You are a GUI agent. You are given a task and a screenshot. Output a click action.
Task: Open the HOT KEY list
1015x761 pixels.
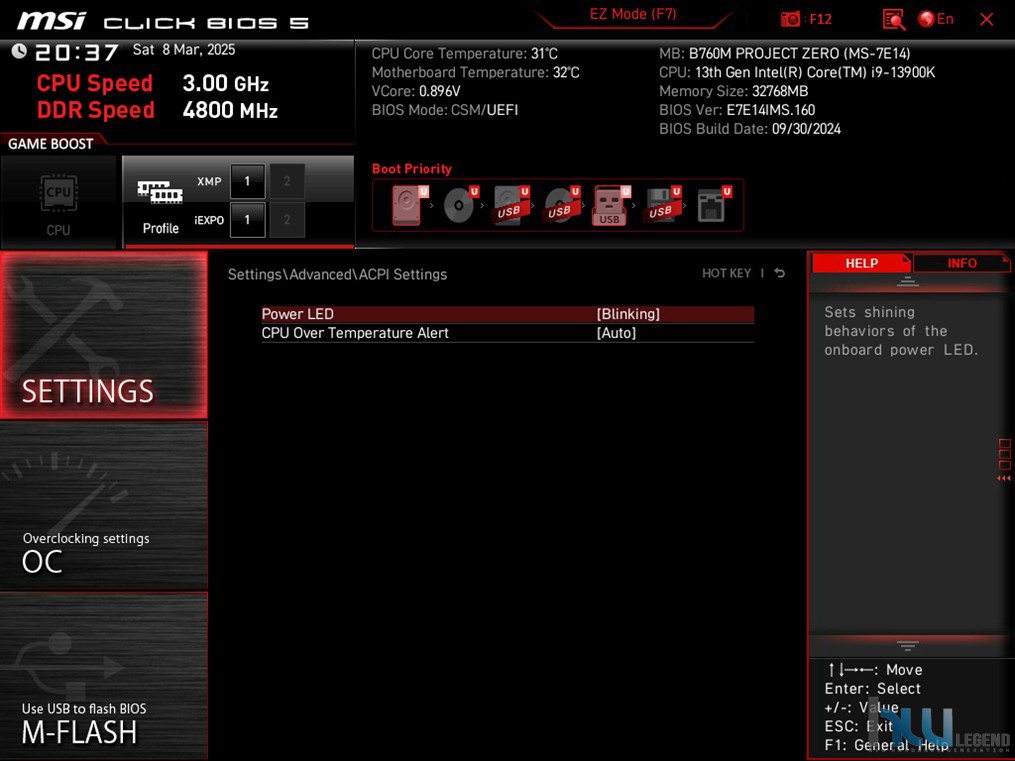tap(726, 273)
